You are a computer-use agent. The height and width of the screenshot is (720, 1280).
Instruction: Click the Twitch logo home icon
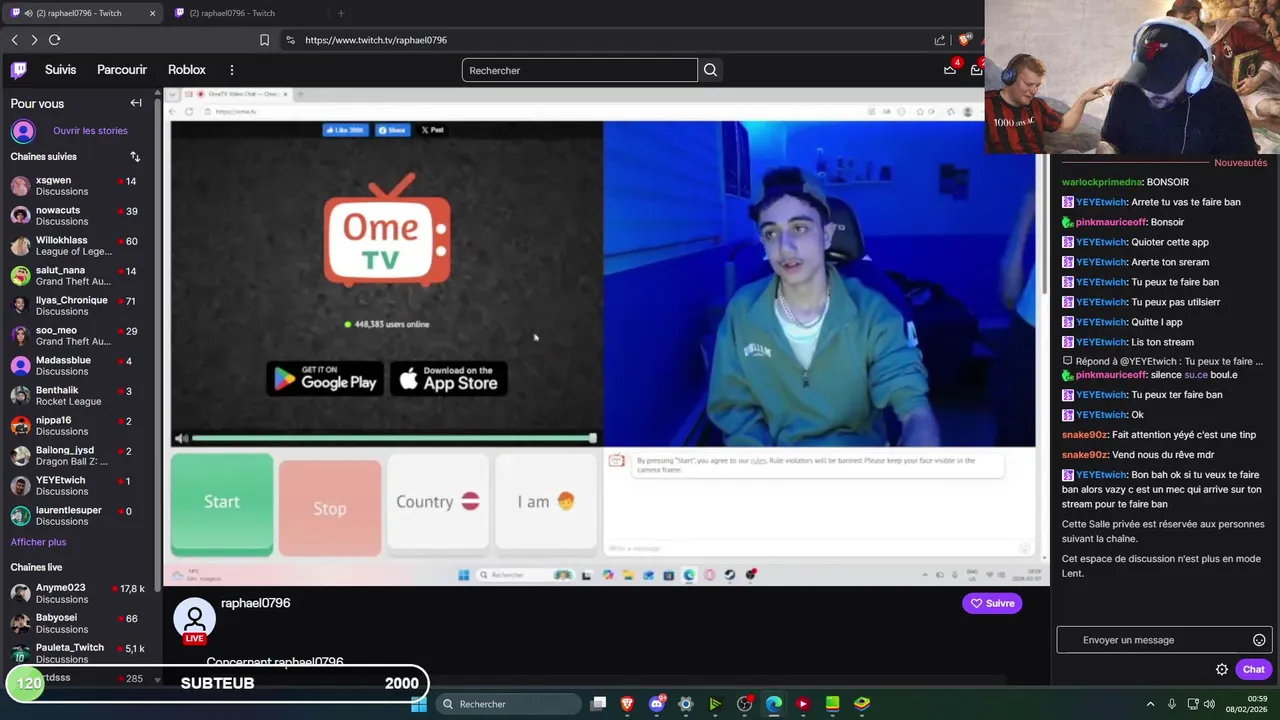pos(19,70)
